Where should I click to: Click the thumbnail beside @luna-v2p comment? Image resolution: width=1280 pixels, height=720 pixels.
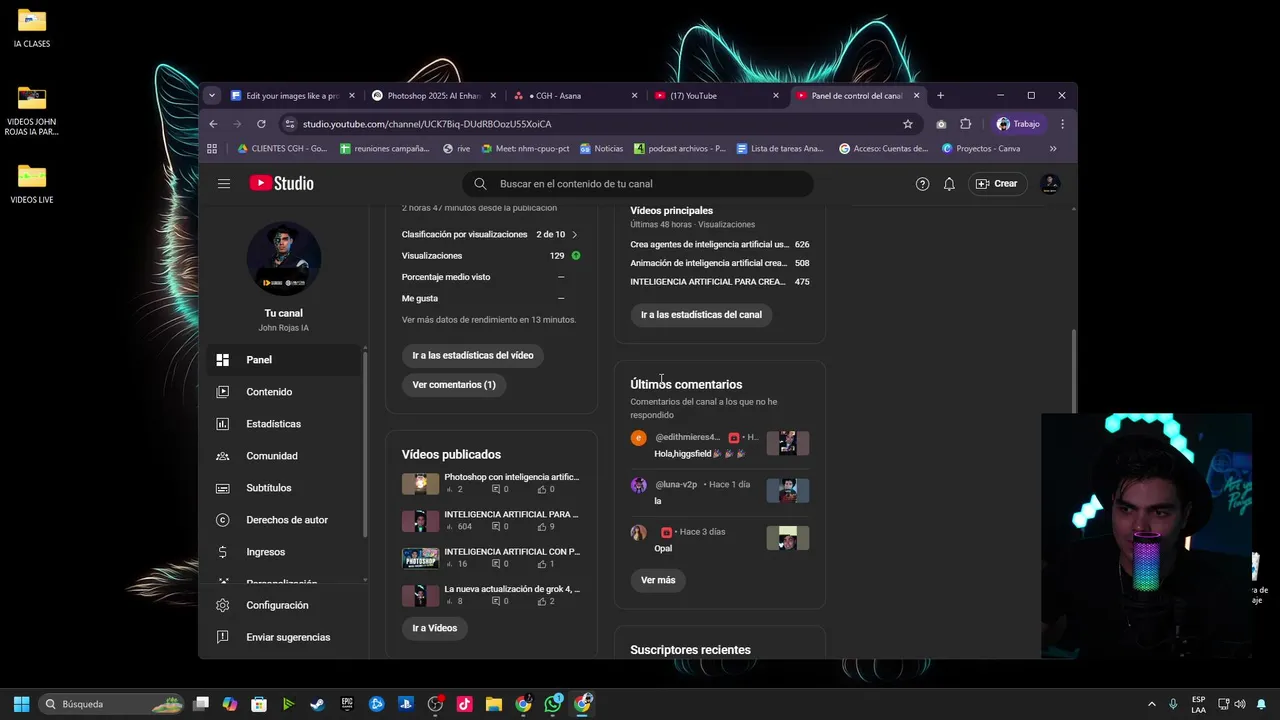788,490
